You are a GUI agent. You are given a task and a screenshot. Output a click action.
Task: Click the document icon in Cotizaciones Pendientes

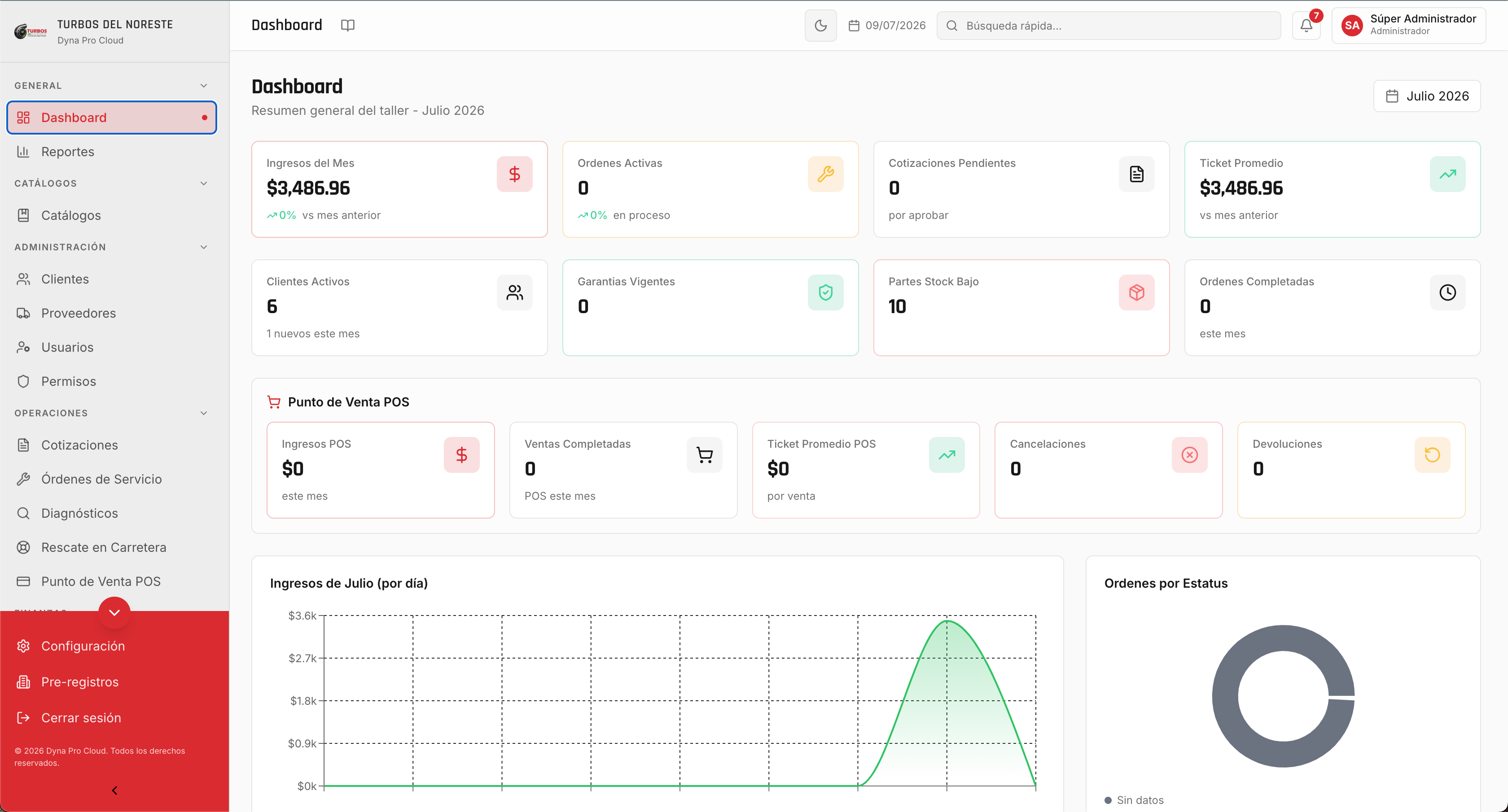pyautogui.click(x=1136, y=174)
